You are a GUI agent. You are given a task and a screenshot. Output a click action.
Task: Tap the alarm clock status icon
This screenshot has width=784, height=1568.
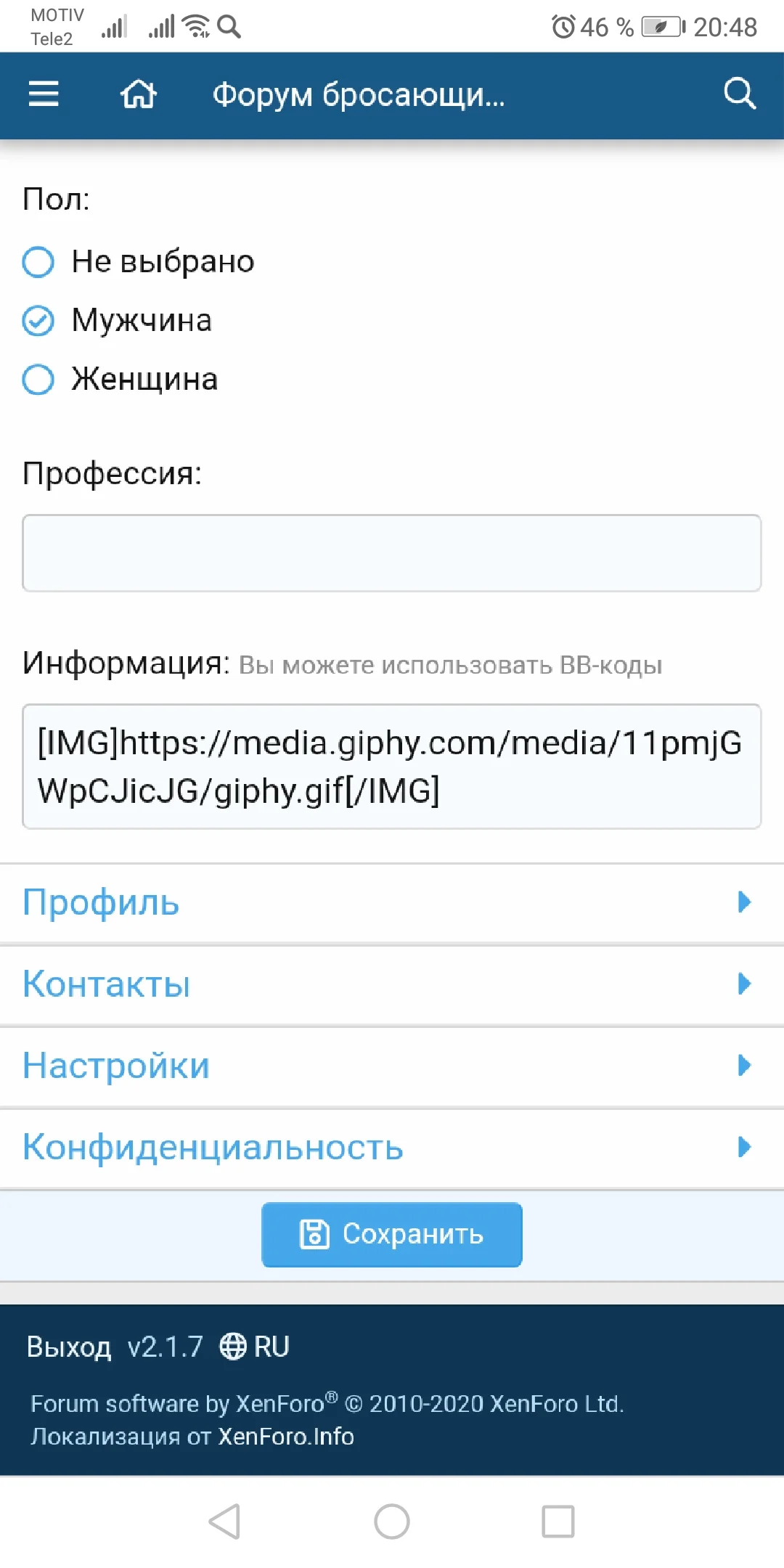[x=563, y=27]
